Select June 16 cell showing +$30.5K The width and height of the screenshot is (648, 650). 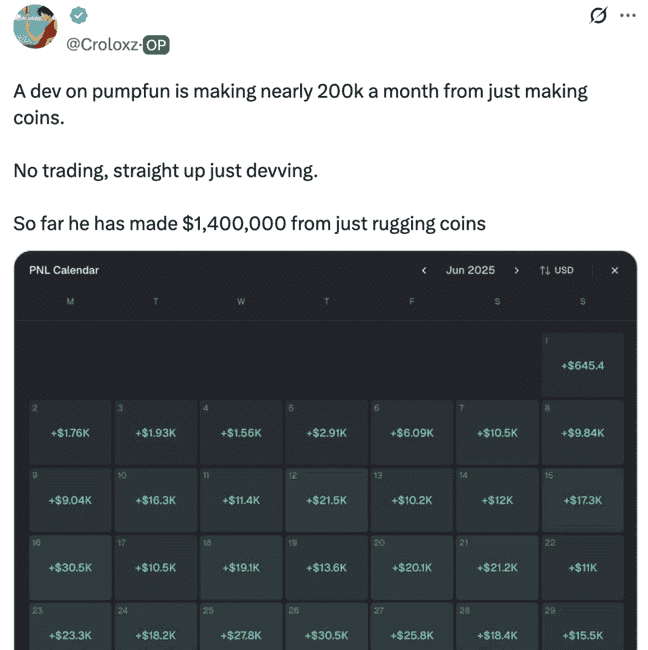(x=70, y=567)
